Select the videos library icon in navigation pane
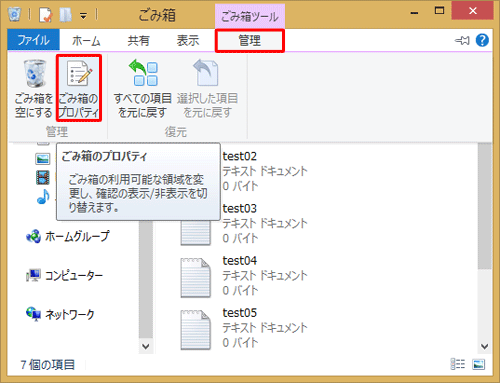 (43, 177)
